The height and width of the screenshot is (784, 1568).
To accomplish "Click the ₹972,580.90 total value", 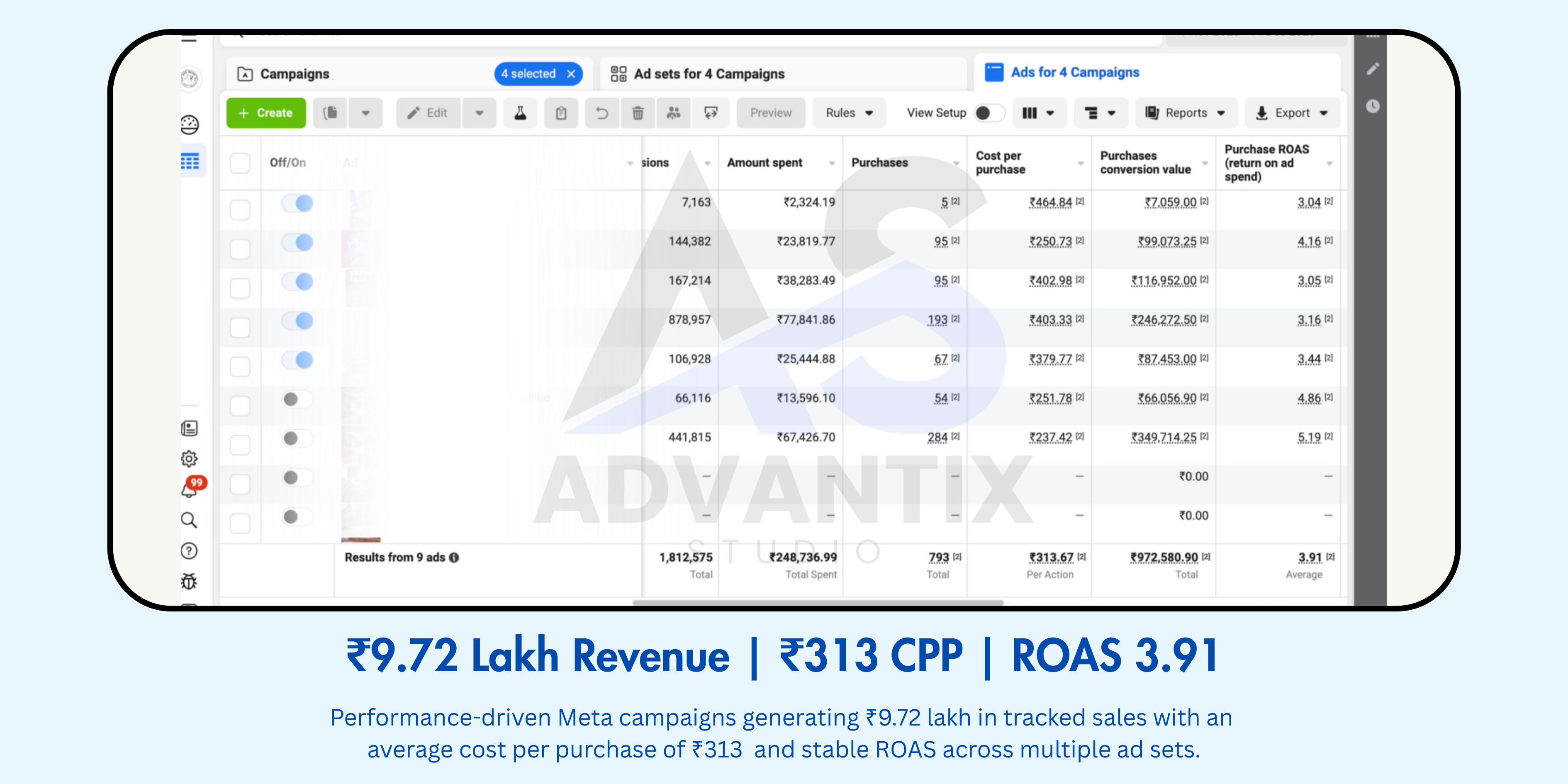I will click(x=1164, y=557).
